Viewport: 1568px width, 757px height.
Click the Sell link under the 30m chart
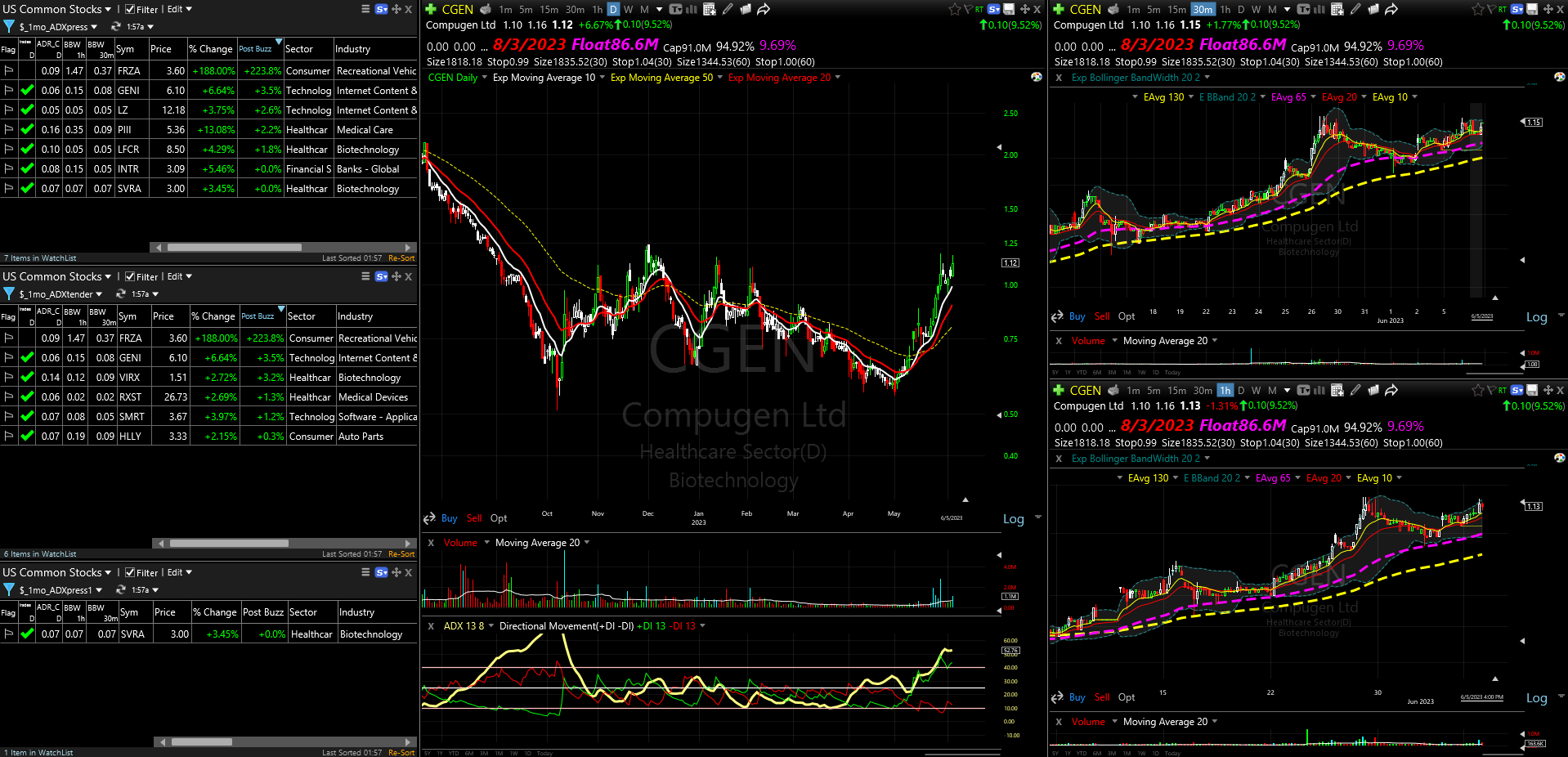point(1102,316)
